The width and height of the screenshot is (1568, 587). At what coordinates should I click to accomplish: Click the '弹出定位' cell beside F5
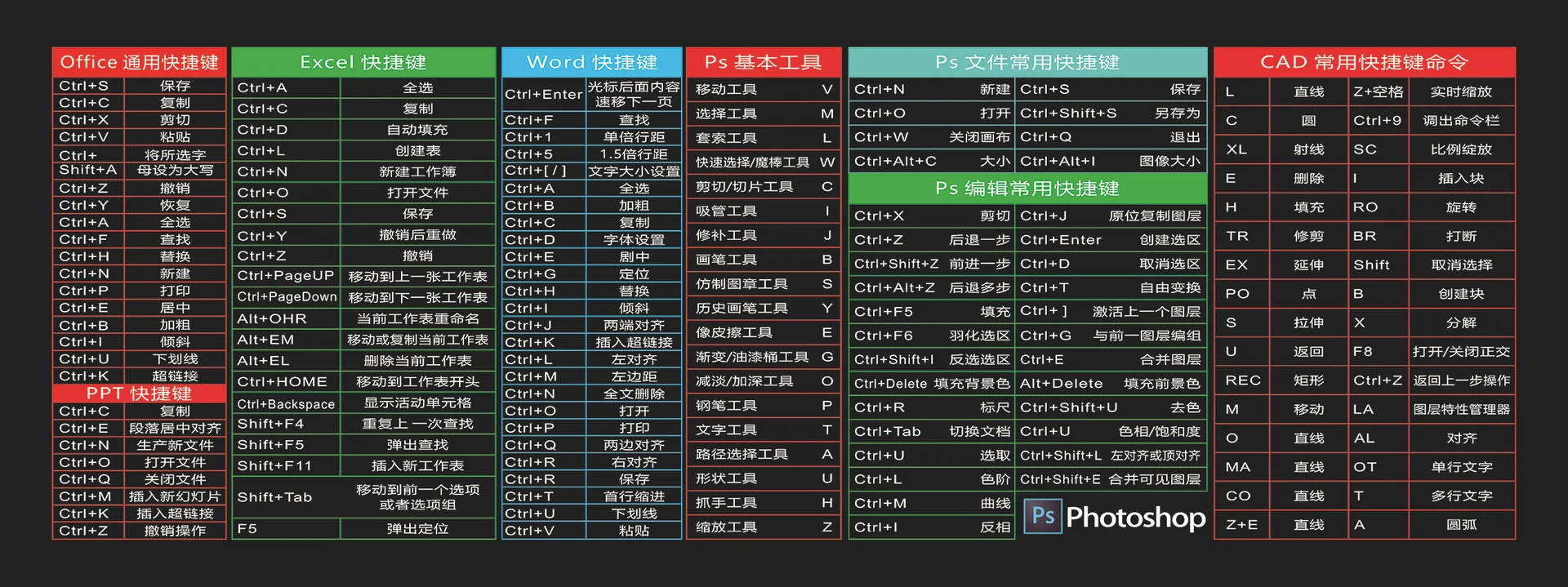tap(417, 529)
